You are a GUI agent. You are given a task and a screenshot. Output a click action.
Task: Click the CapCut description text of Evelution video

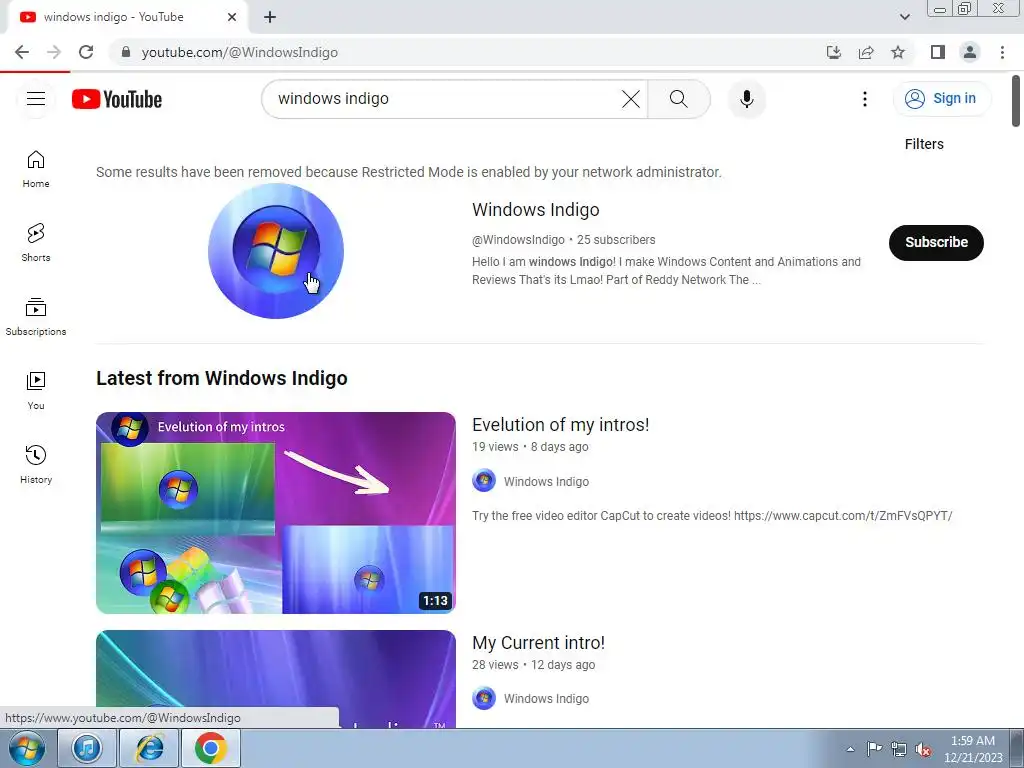(712, 516)
